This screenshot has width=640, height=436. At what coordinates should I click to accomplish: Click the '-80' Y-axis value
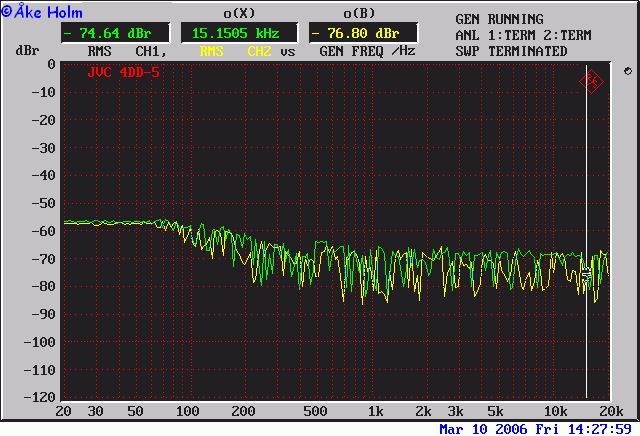click(x=44, y=286)
